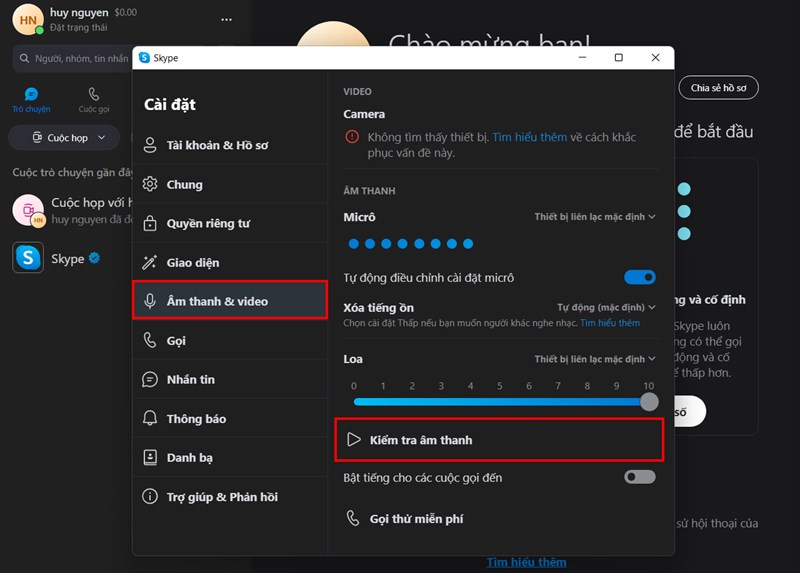Click the red camera warning icon

(352, 137)
